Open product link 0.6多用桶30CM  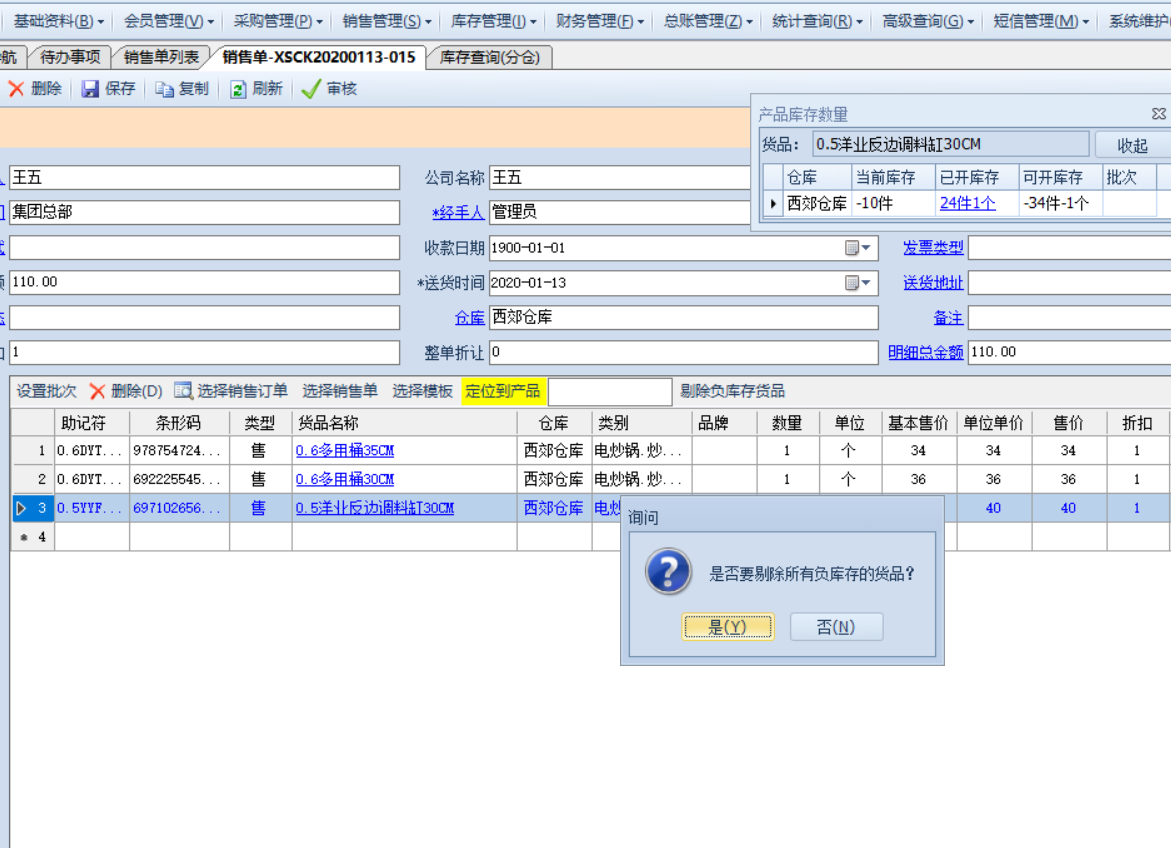[x=344, y=479]
